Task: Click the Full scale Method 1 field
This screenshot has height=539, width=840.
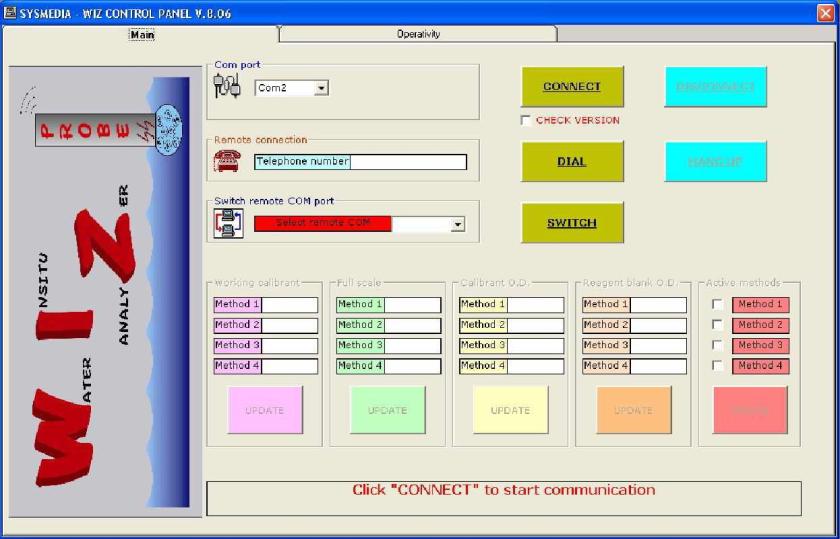Action: (411, 305)
